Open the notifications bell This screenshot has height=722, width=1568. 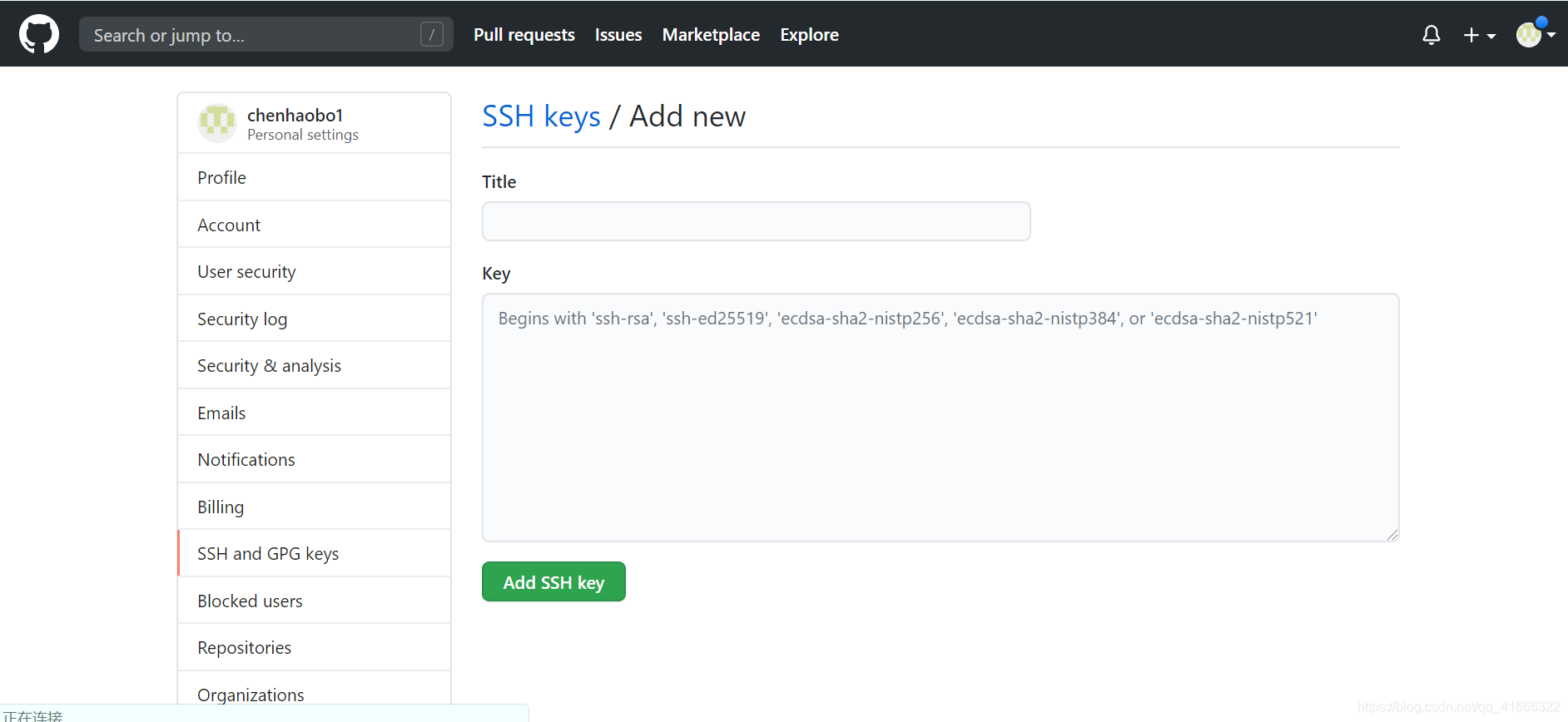point(1432,35)
